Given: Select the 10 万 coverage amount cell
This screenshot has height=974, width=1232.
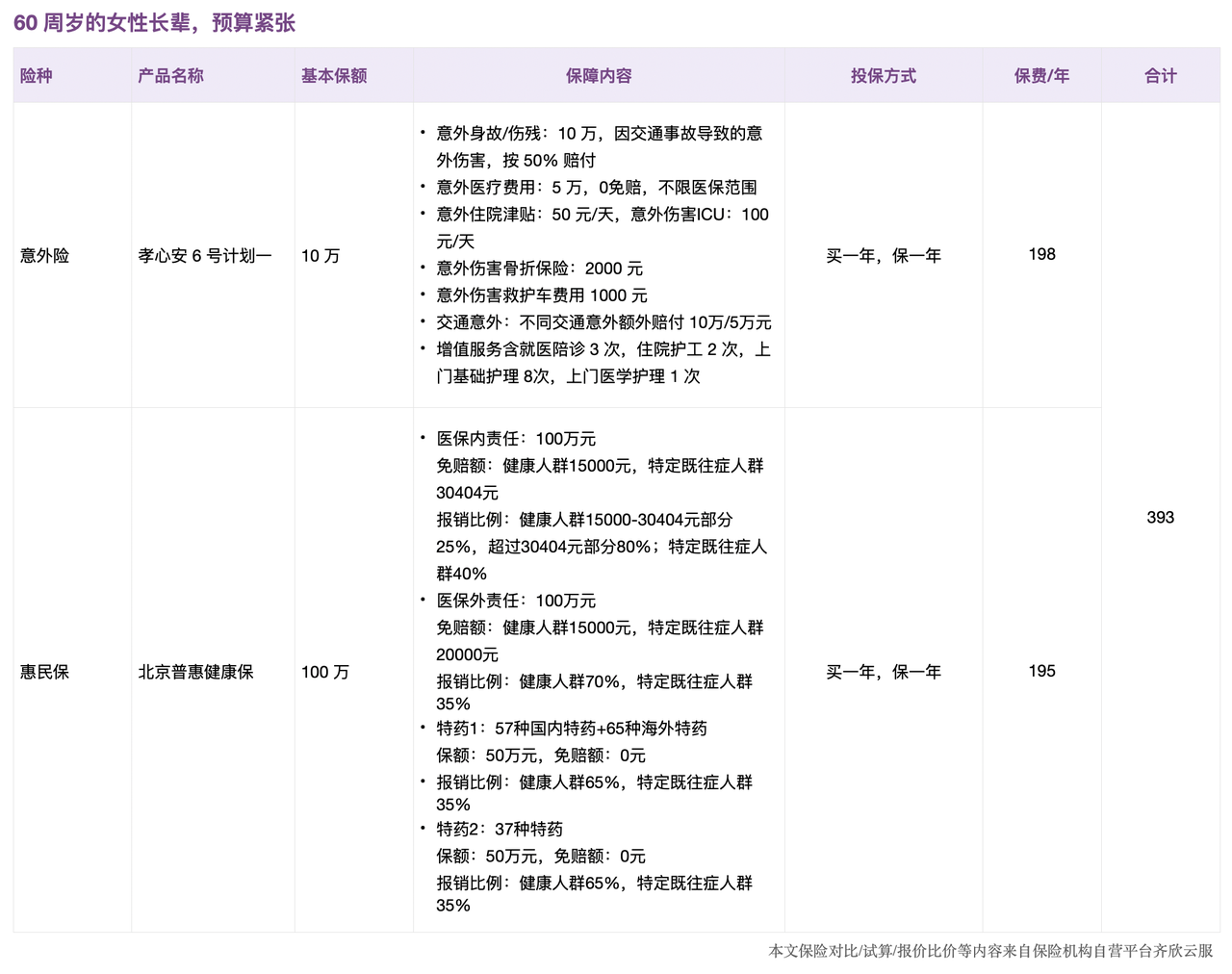Looking at the screenshot, I should pyautogui.click(x=321, y=256).
